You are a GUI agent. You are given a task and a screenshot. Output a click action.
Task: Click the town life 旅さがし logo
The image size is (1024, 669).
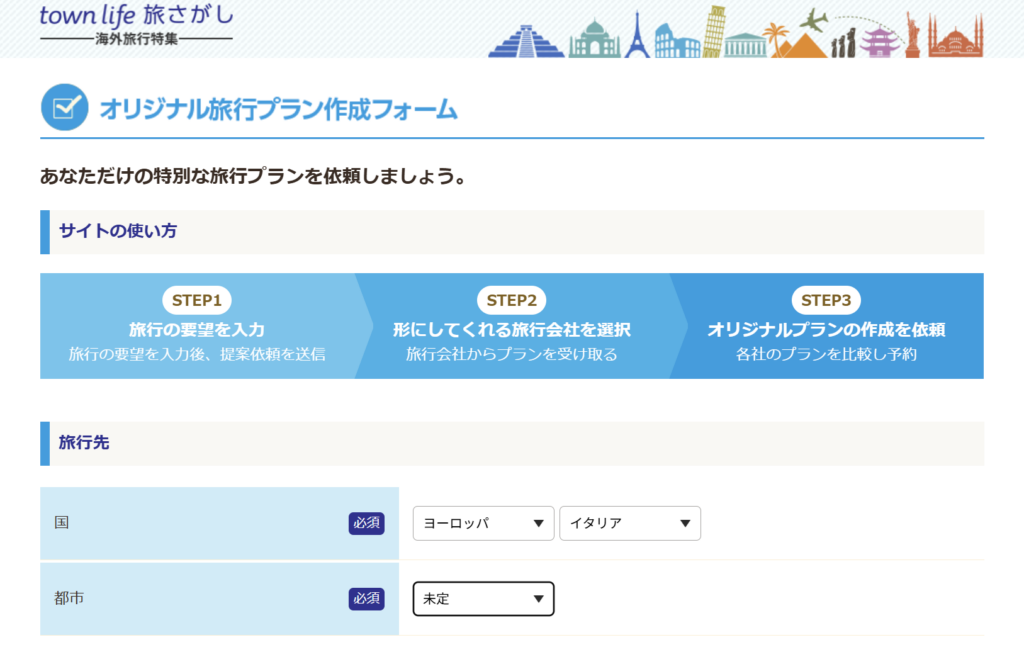[x=136, y=24]
